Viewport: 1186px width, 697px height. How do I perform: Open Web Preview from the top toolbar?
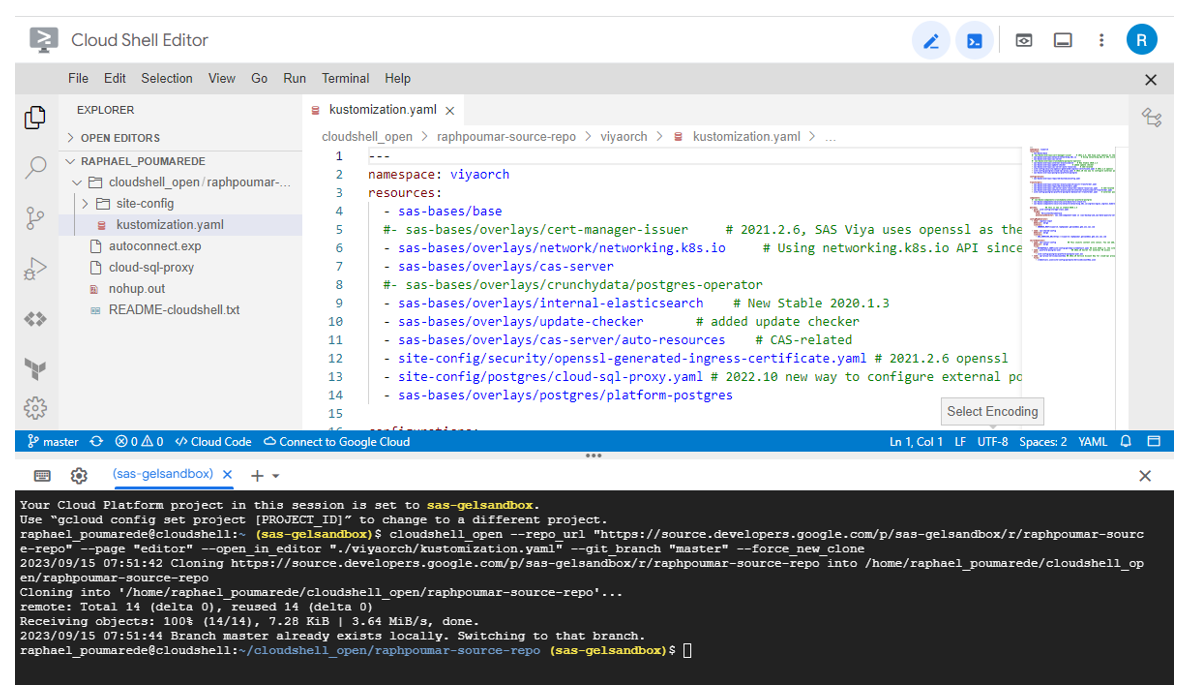pyautogui.click(x=1022, y=39)
